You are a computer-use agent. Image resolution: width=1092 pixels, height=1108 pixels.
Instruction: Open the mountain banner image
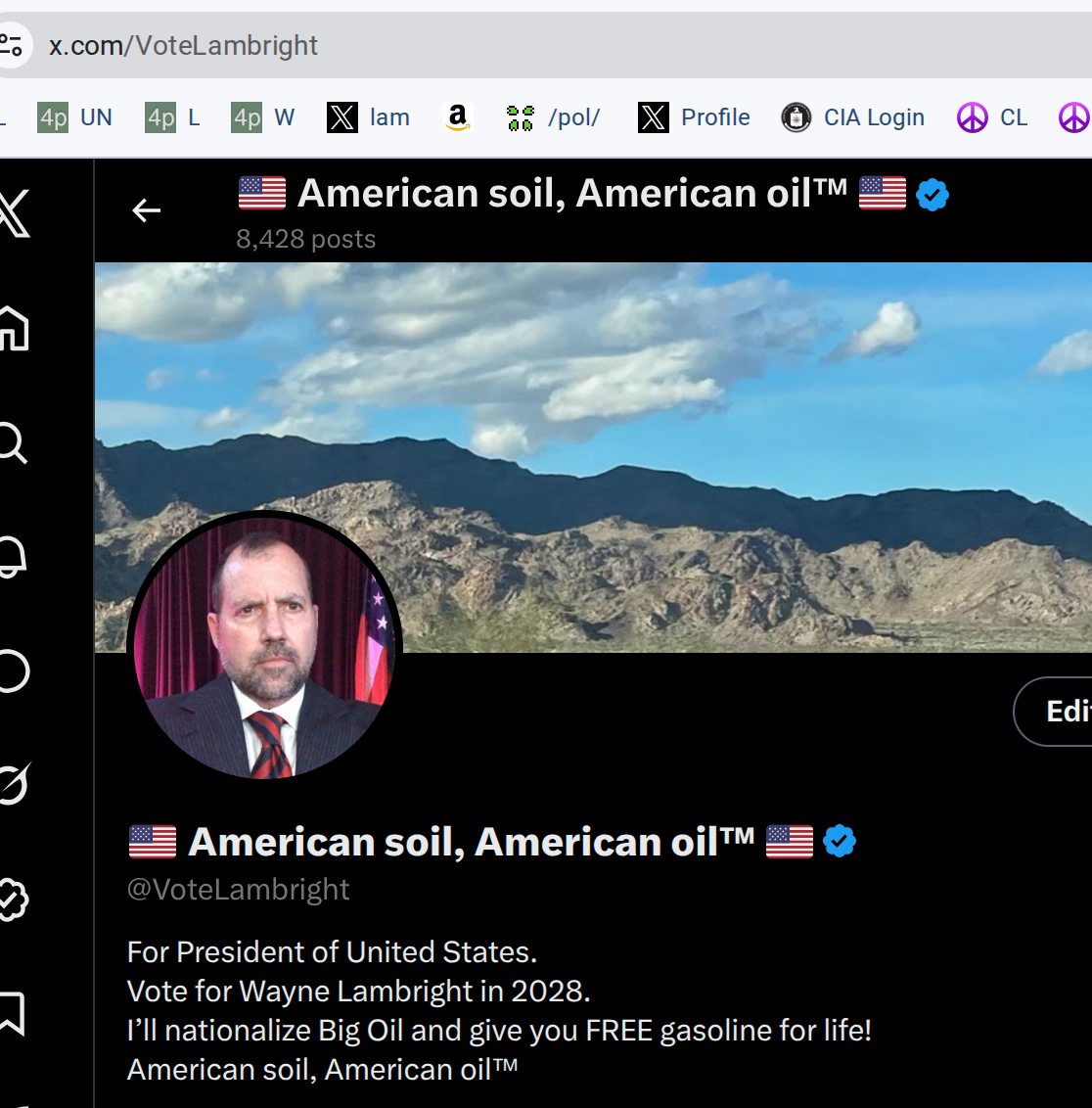point(593,457)
